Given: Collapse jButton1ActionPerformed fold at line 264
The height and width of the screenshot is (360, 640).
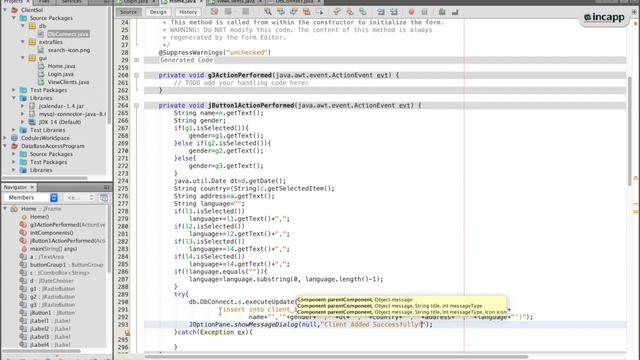Looking at the screenshot, I should pos(136,105).
